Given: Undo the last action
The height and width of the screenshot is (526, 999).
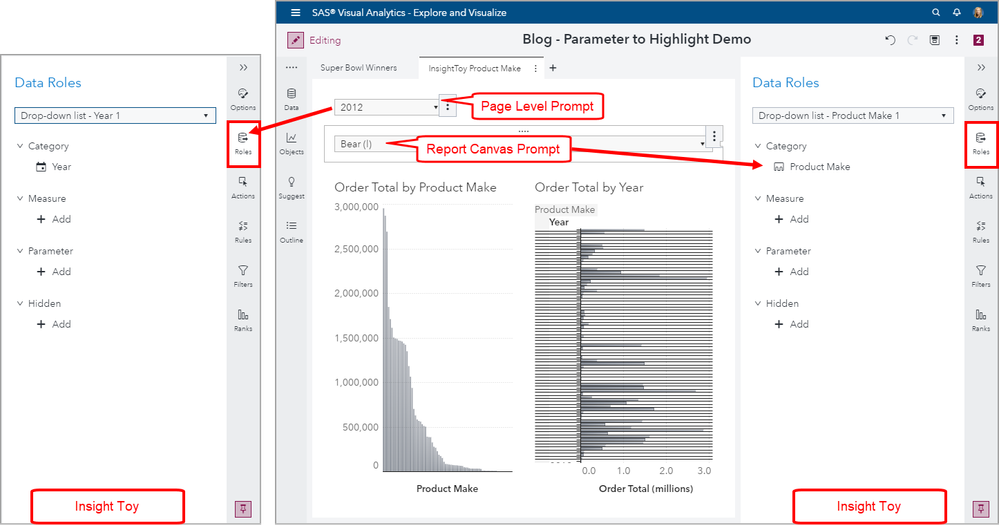Looking at the screenshot, I should coord(890,40).
